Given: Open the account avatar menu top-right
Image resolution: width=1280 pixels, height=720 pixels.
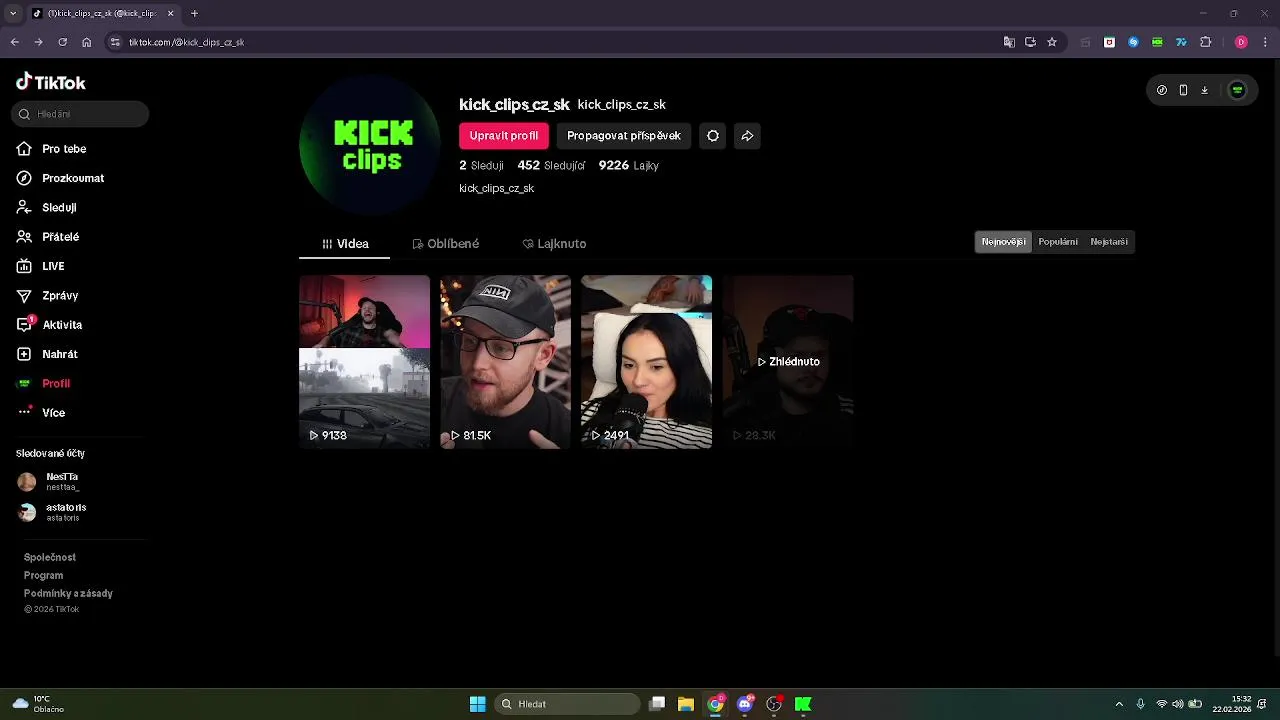Looking at the screenshot, I should (1237, 90).
